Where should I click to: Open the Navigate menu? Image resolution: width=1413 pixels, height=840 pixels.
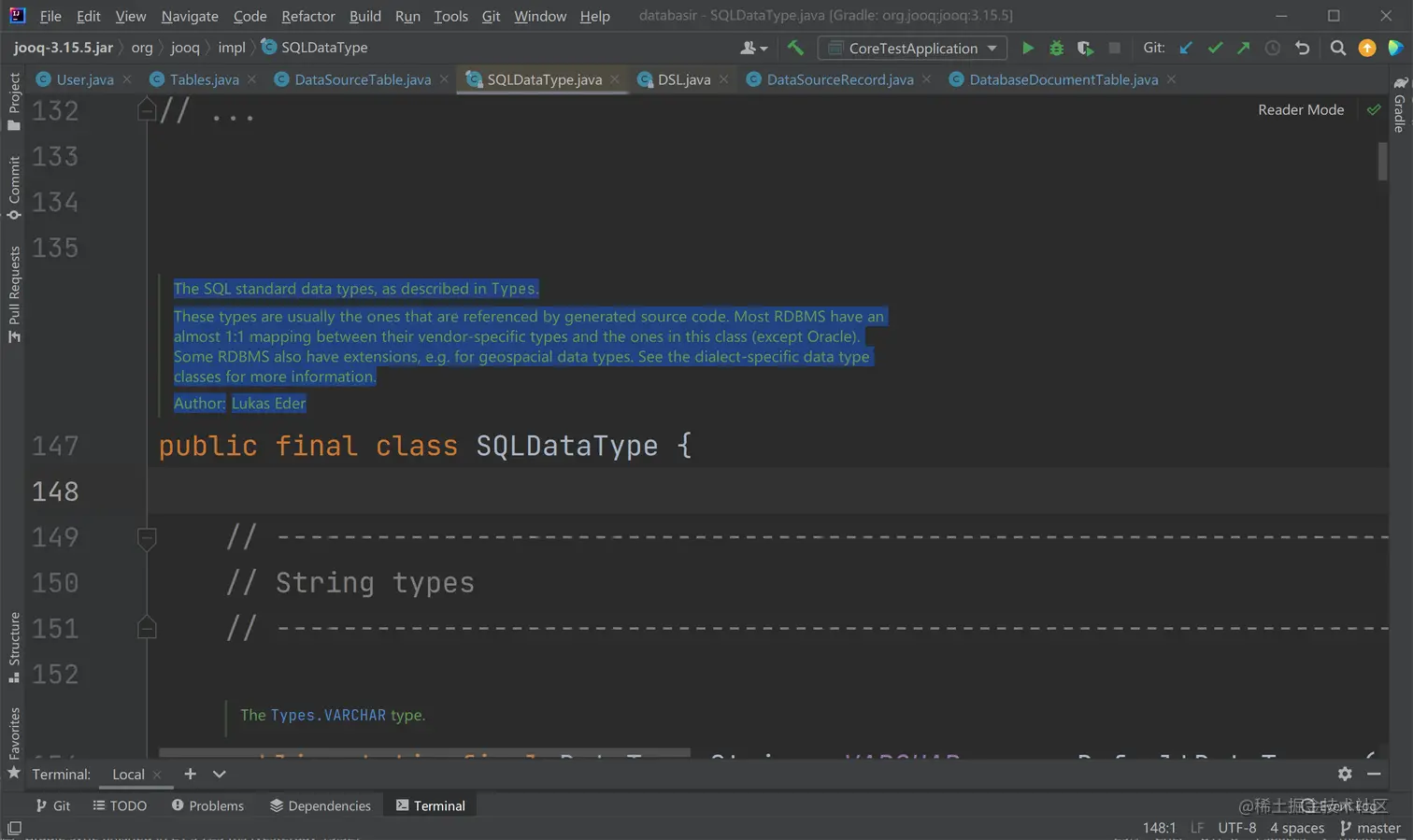[190, 16]
